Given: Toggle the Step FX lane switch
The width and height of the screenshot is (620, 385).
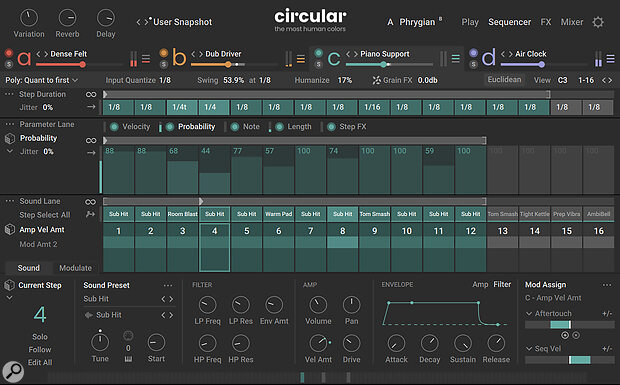Looking at the screenshot, I should 331,127.
